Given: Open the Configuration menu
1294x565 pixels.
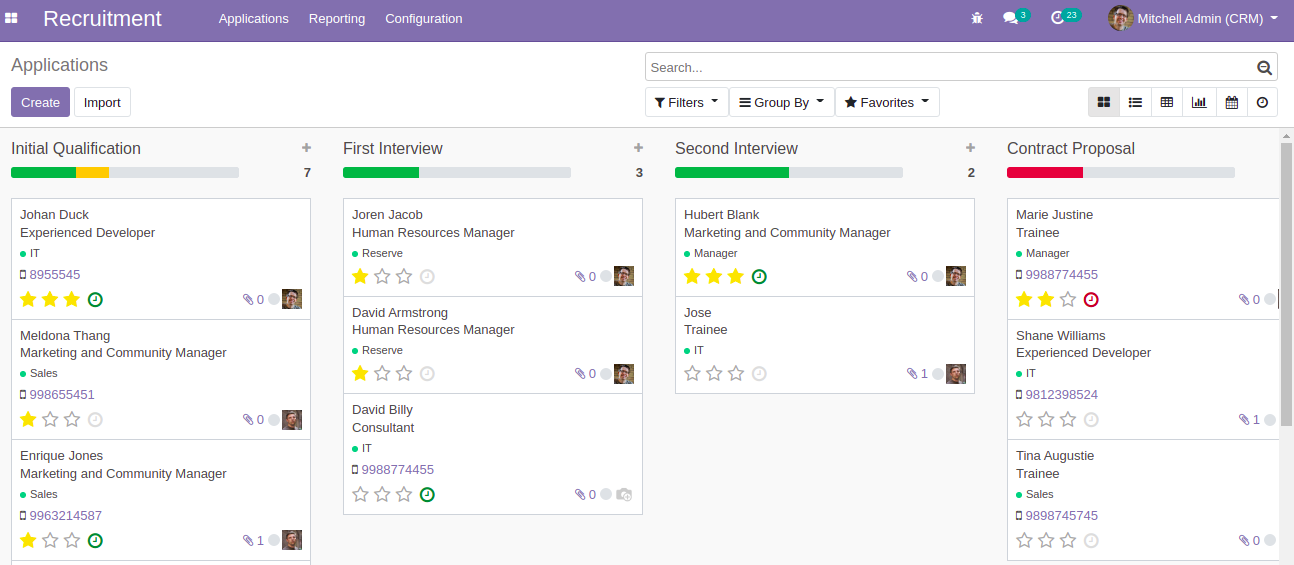Looking at the screenshot, I should [424, 18].
